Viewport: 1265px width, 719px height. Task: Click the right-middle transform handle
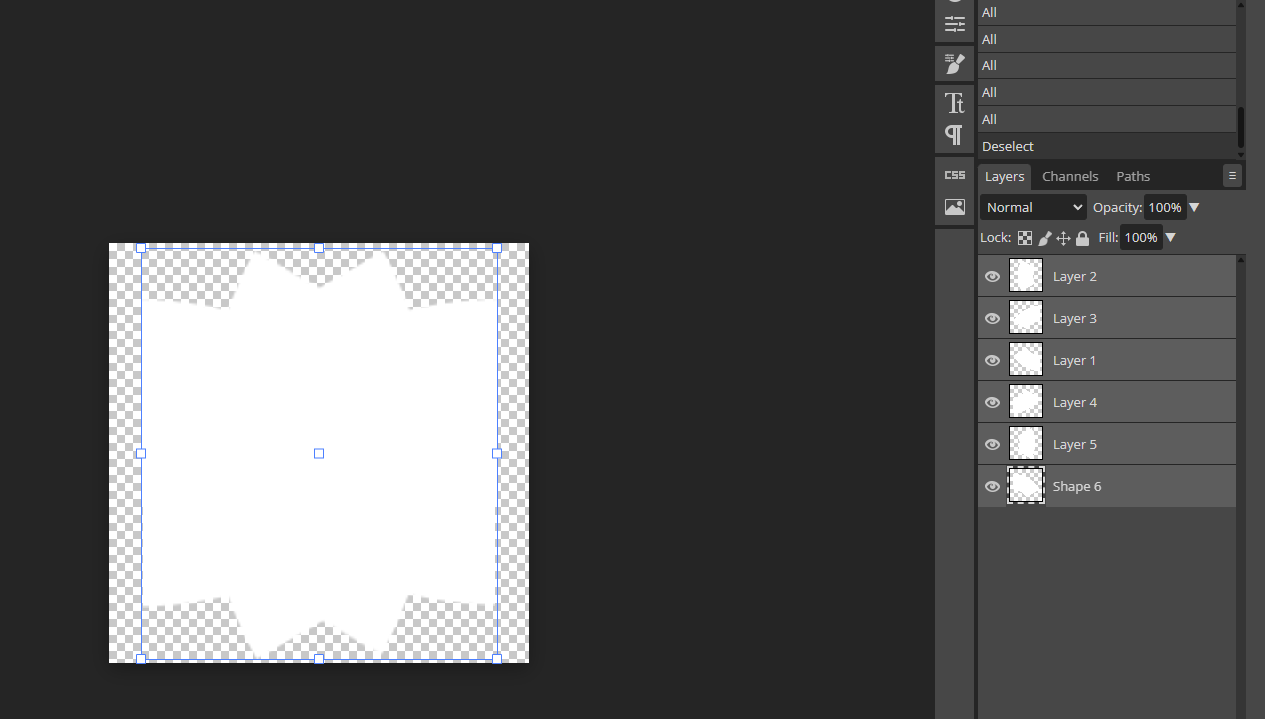click(497, 454)
